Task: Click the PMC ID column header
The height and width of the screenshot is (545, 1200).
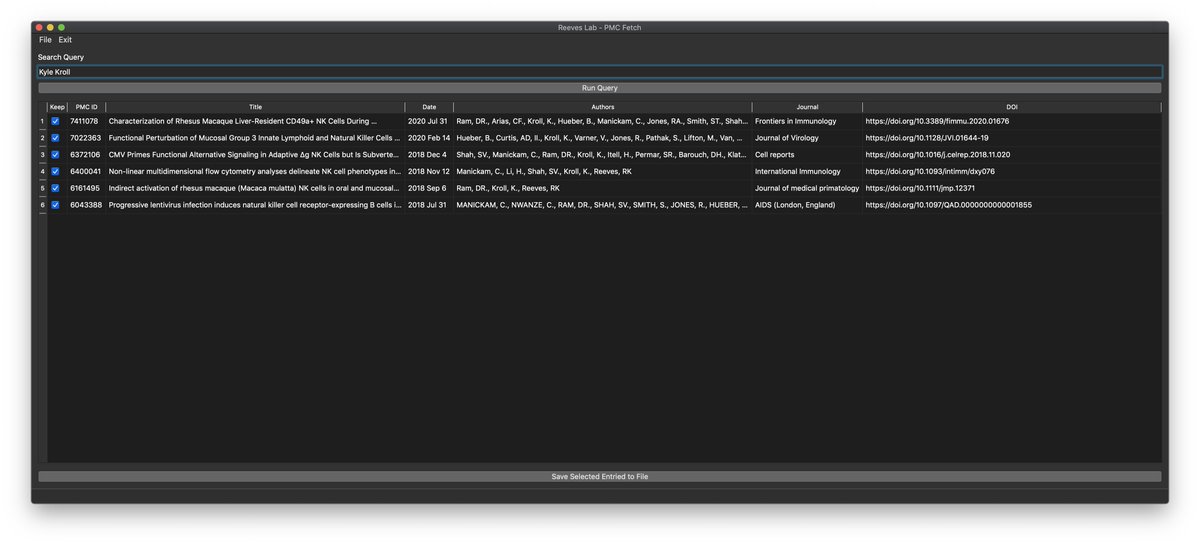Action: 87,107
